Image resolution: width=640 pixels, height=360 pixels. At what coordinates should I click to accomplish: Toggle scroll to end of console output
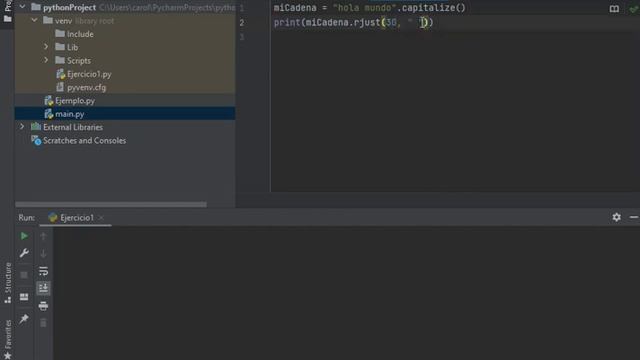coord(43,288)
